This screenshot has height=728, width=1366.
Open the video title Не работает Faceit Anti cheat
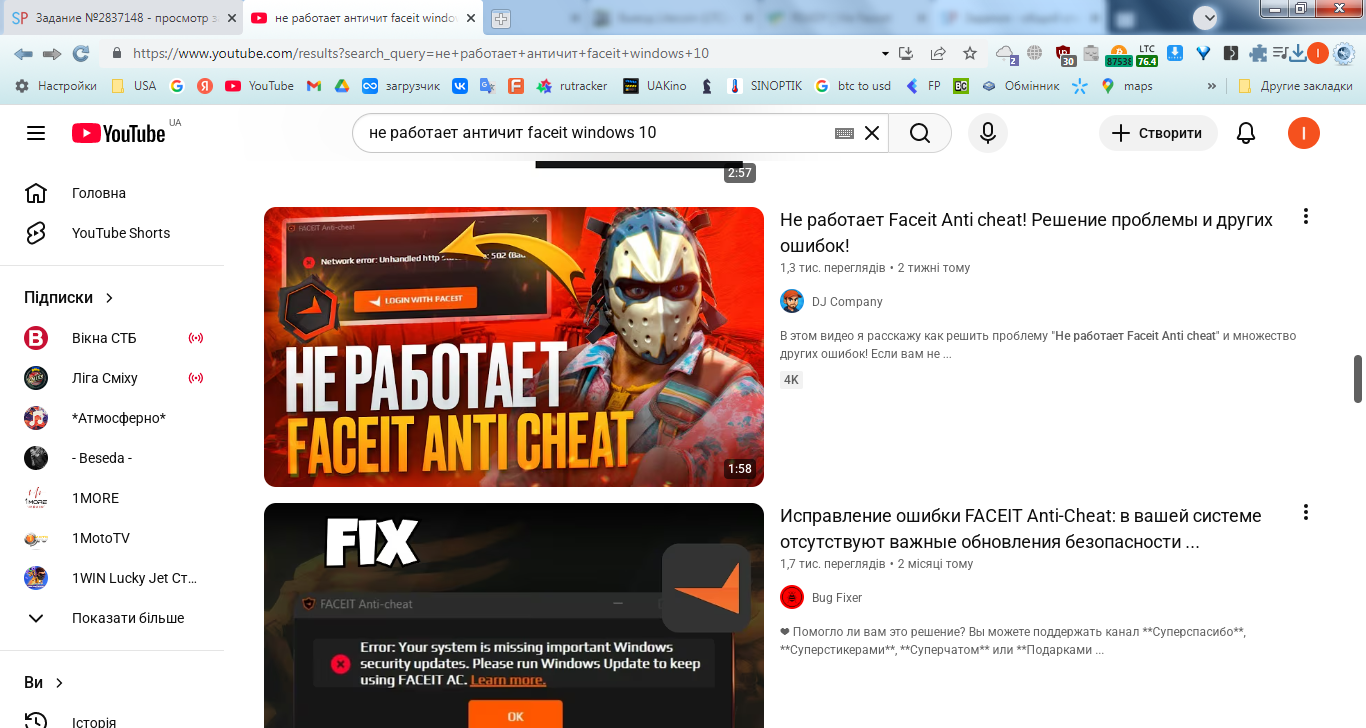(1026, 233)
